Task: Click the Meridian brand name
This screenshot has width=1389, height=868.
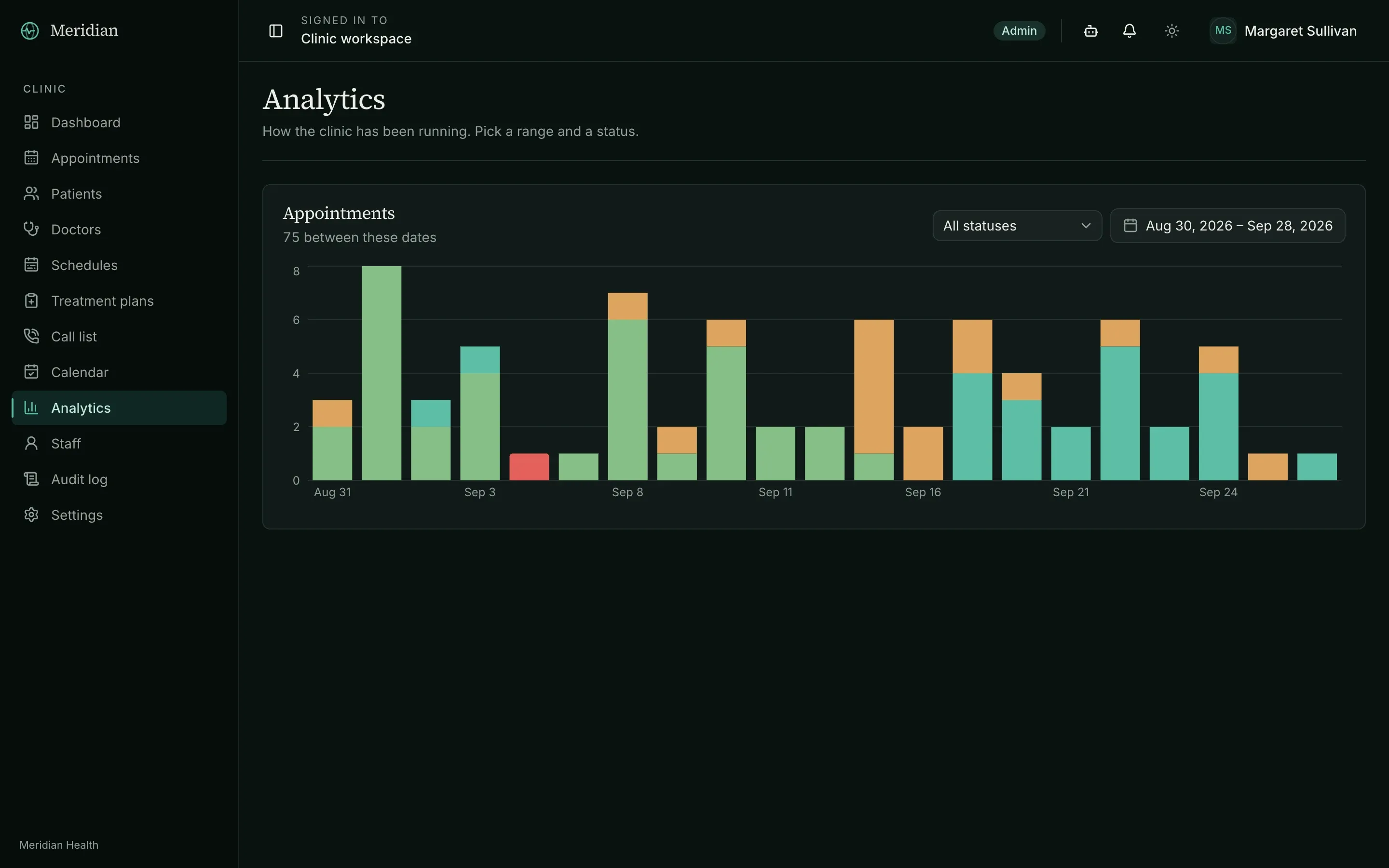Action: pos(84,30)
